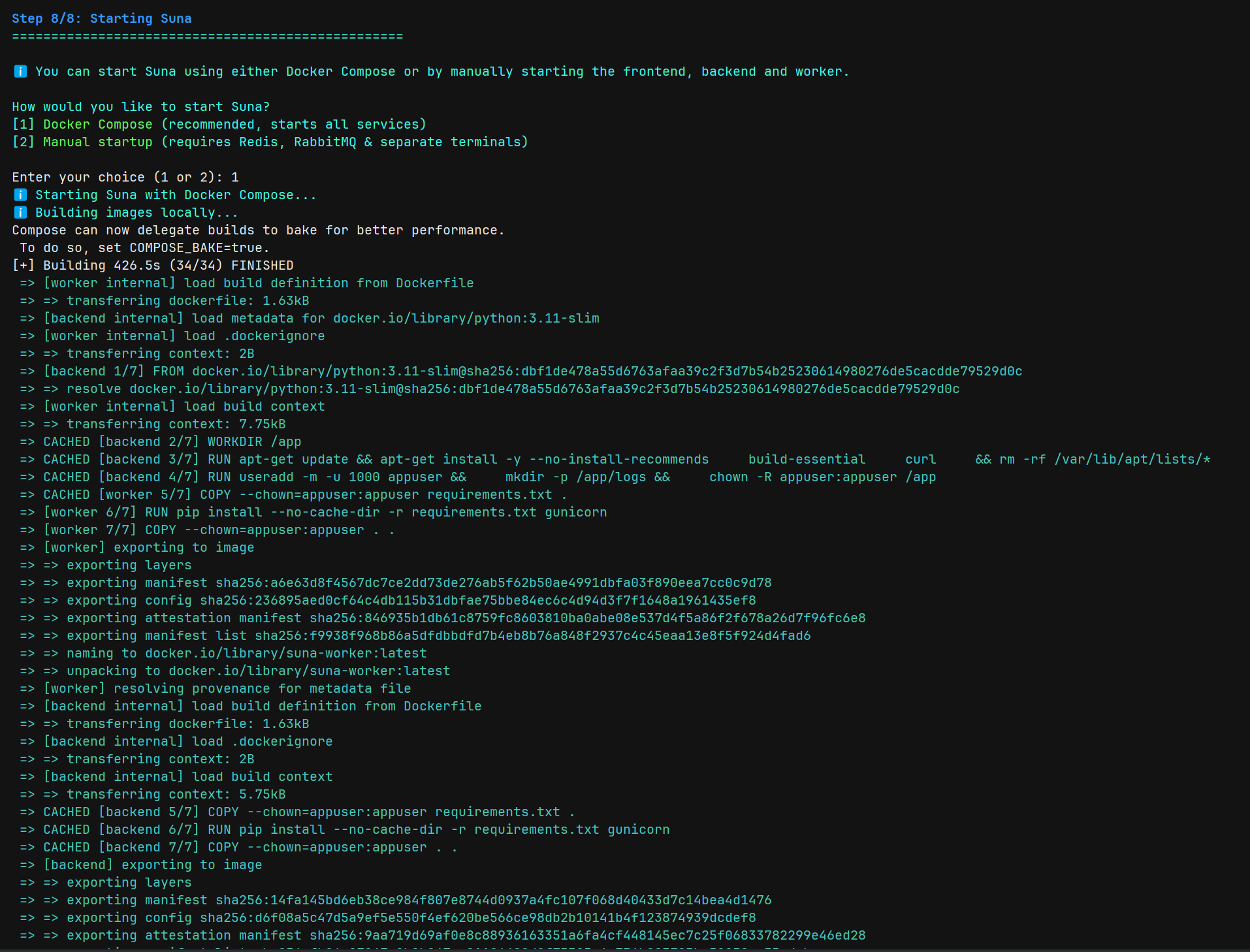
Task: Click '[worker internal] load build context' line
Action: pos(172,406)
